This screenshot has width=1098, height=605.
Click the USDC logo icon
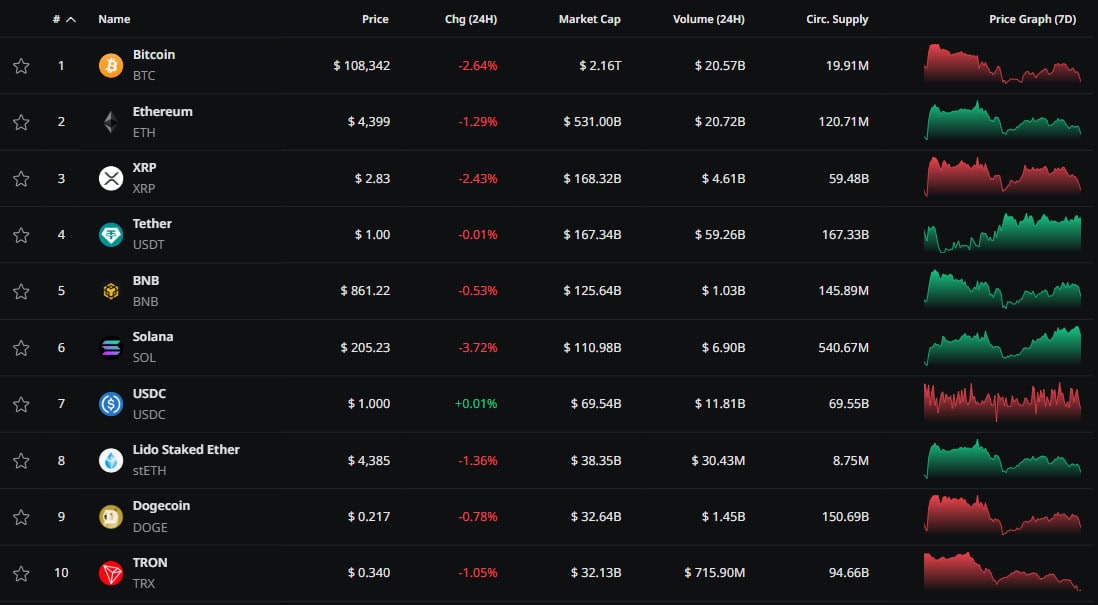110,404
